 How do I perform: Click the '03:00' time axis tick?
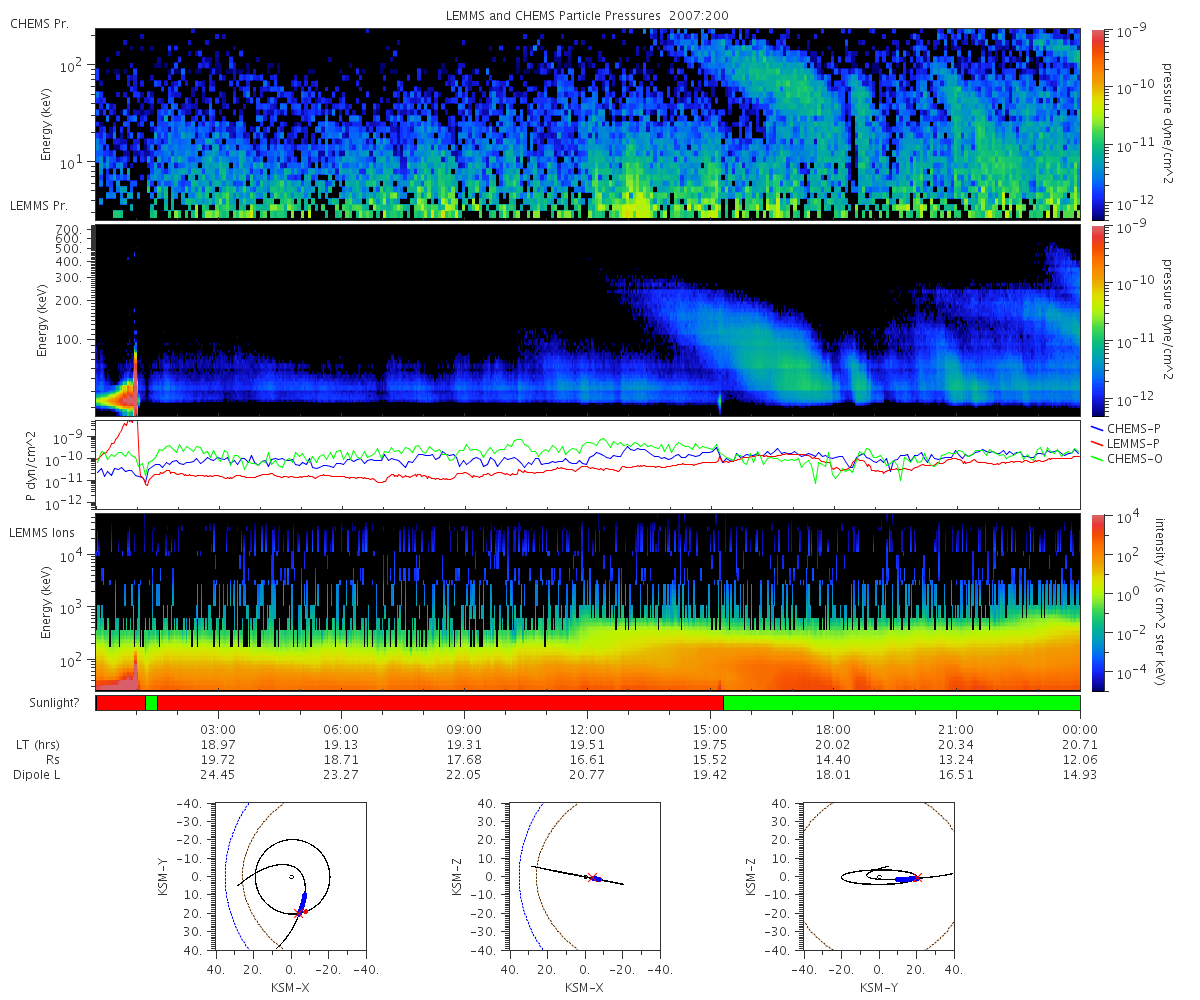click(x=219, y=729)
